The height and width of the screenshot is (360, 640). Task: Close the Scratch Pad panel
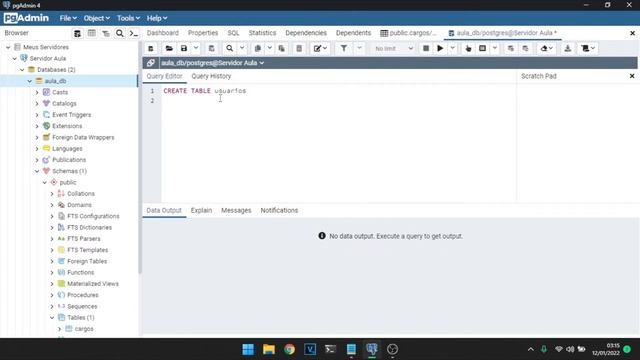click(x=632, y=76)
